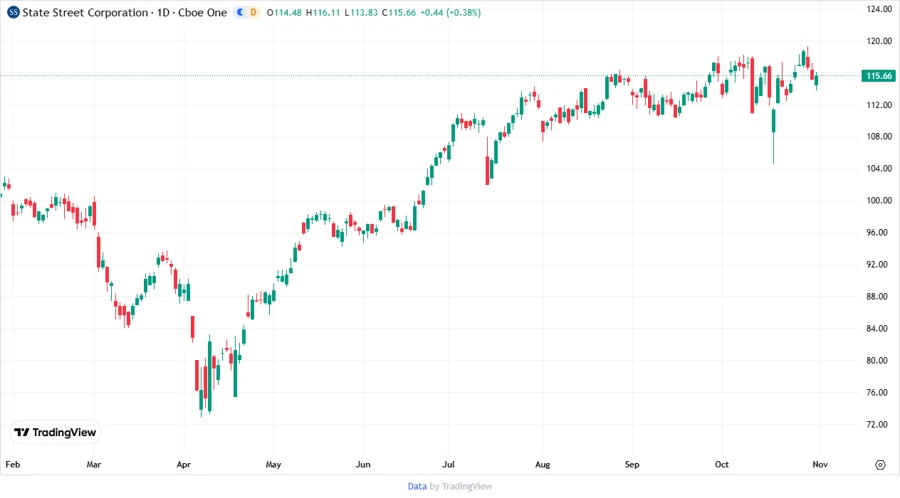Click the 92.00 price axis label

(x=879, y=264)
